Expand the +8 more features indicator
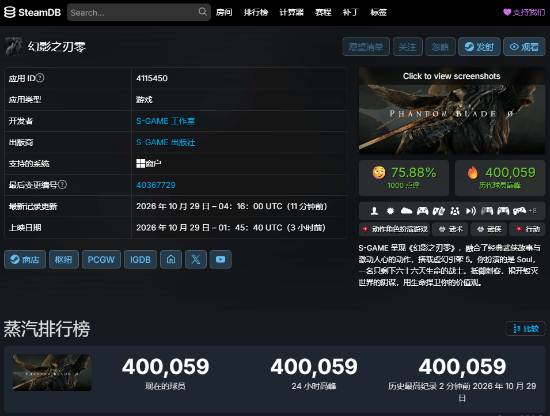The height and width of the screenshot is (416, 550). [532, 211]
